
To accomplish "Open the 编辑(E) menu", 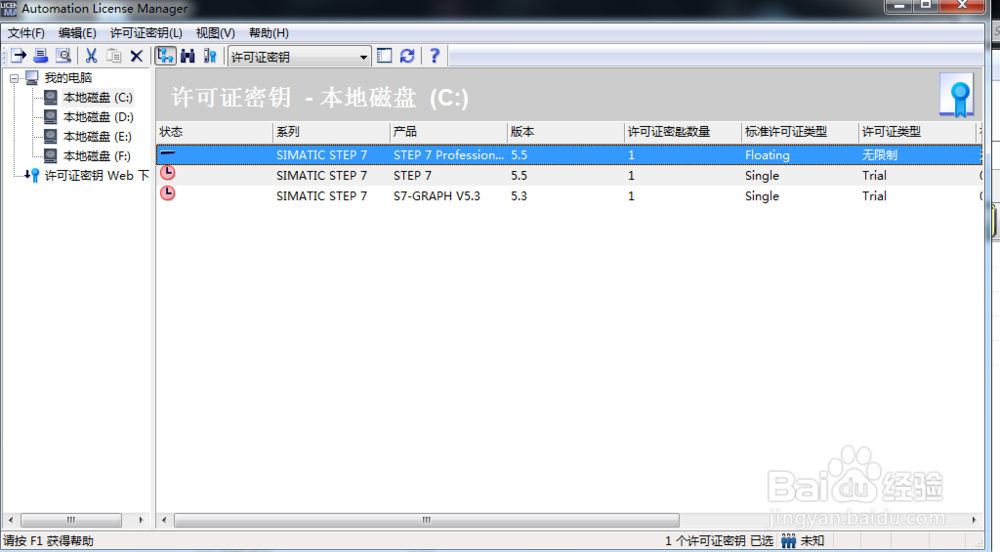I will tap(77, 33).
